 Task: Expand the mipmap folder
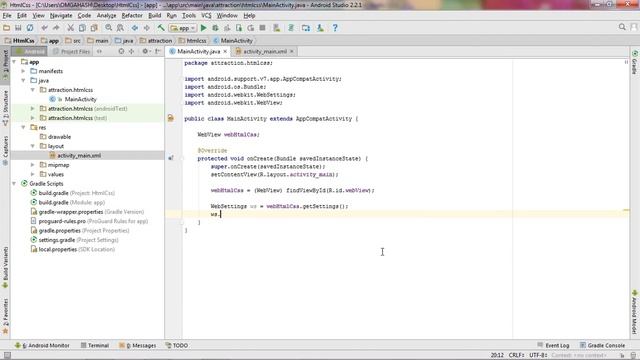tap(33, 165)
